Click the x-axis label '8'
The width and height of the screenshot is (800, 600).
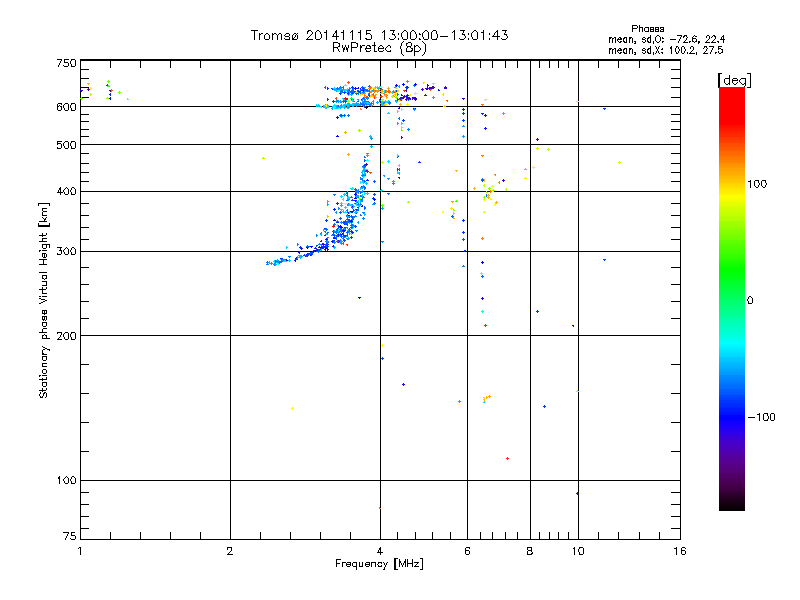[x=530, y=551]
